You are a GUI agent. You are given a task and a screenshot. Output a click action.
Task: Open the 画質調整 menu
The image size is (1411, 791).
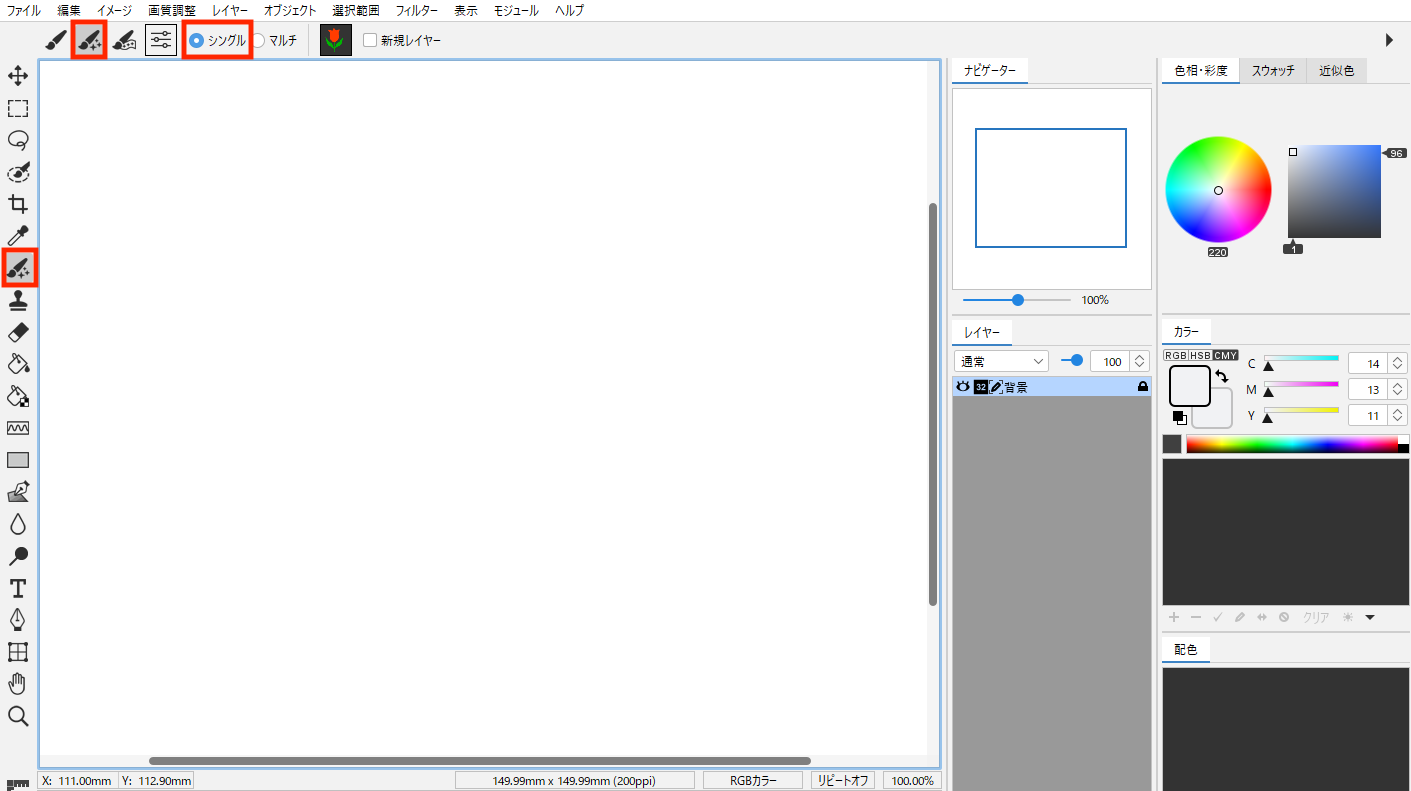click(172, 10)
